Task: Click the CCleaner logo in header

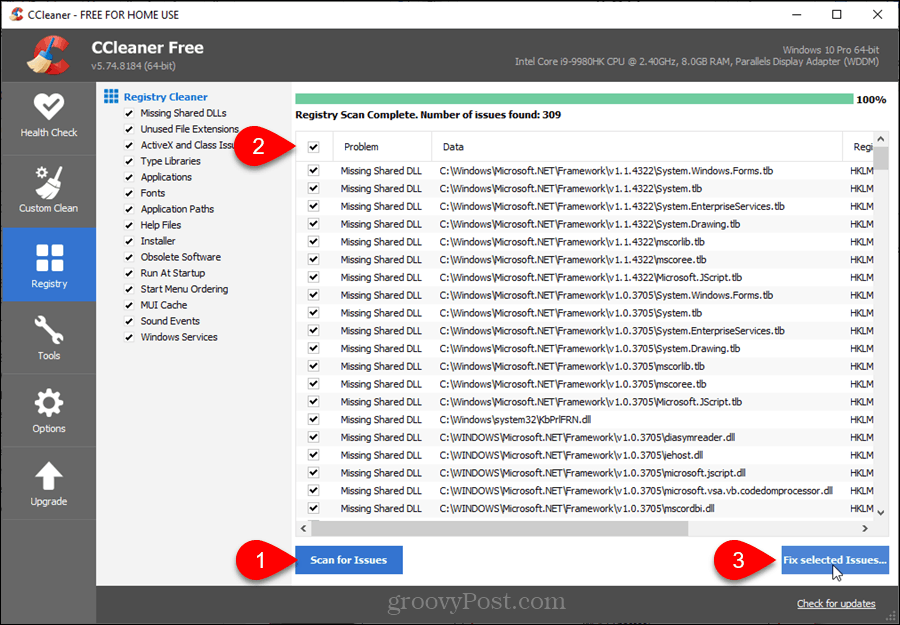Action: (x=48, y=55)
